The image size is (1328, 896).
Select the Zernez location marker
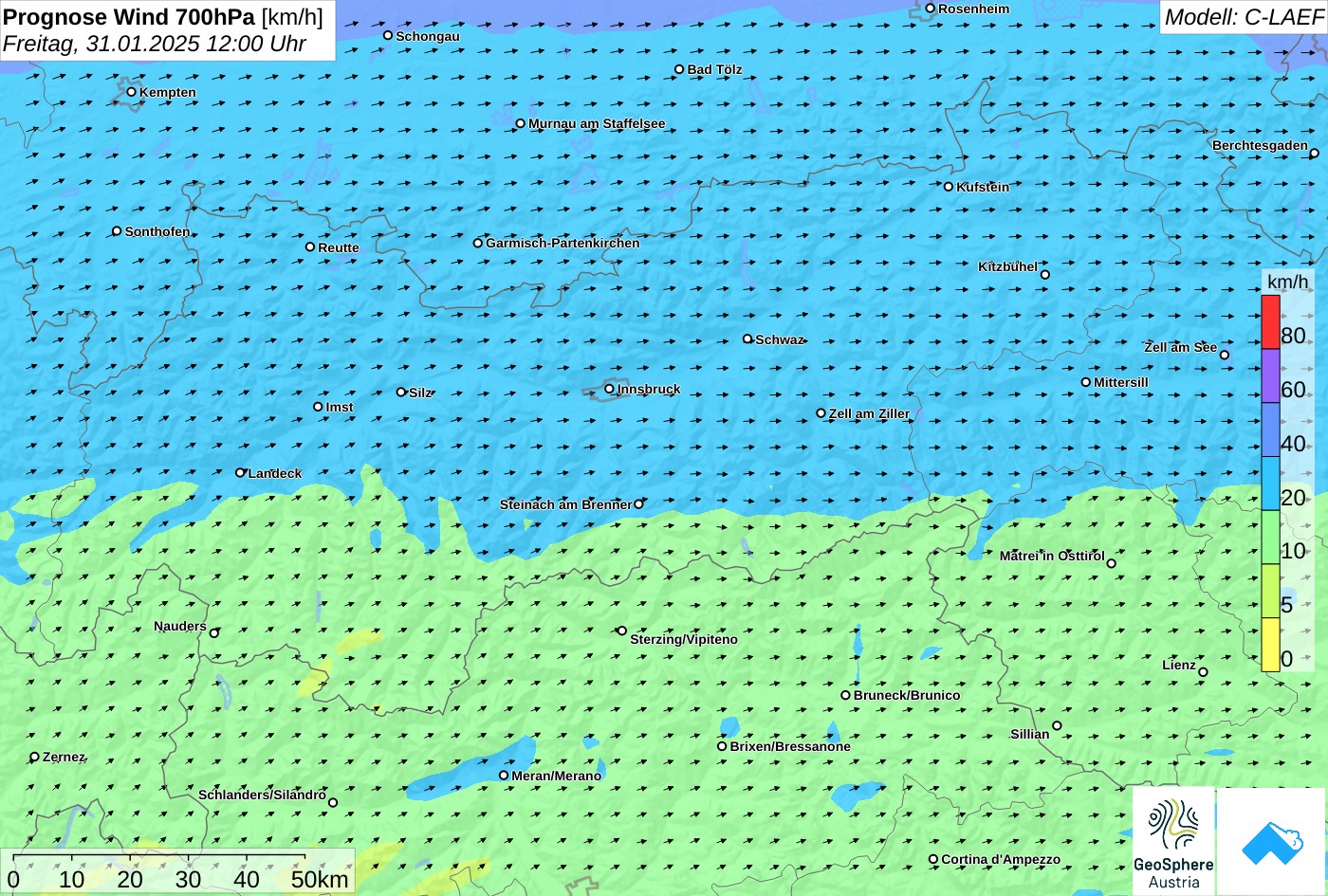coord(35,757)
